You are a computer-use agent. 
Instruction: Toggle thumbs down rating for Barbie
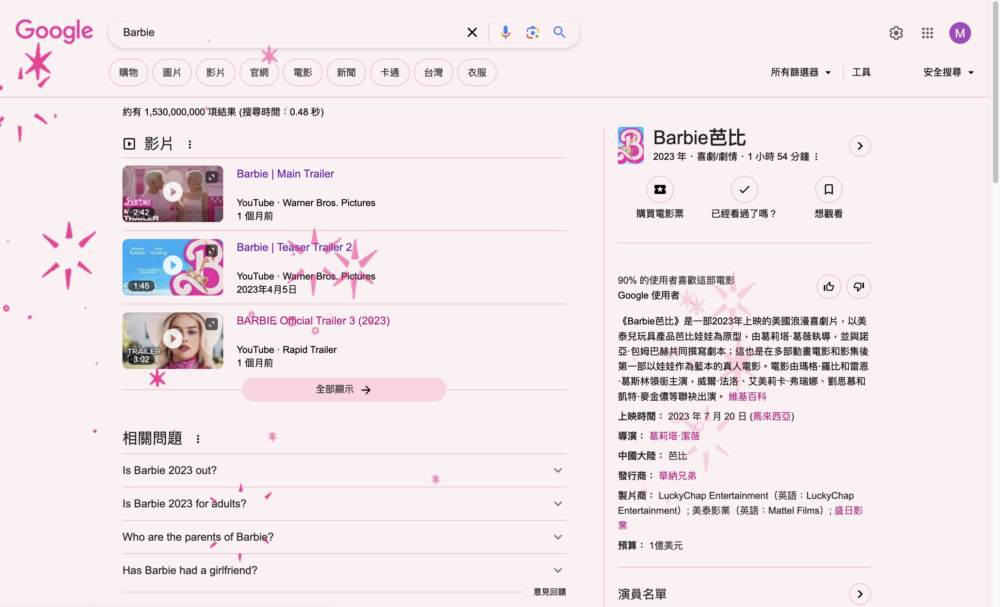(x=858, y=286)
